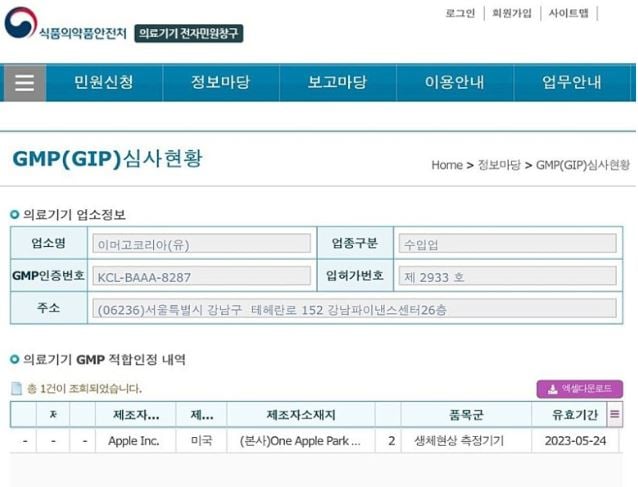Click the 의료기기 전자민원창구 badge
This screenshot has width=638, height=487.
[x=189, y=33]
